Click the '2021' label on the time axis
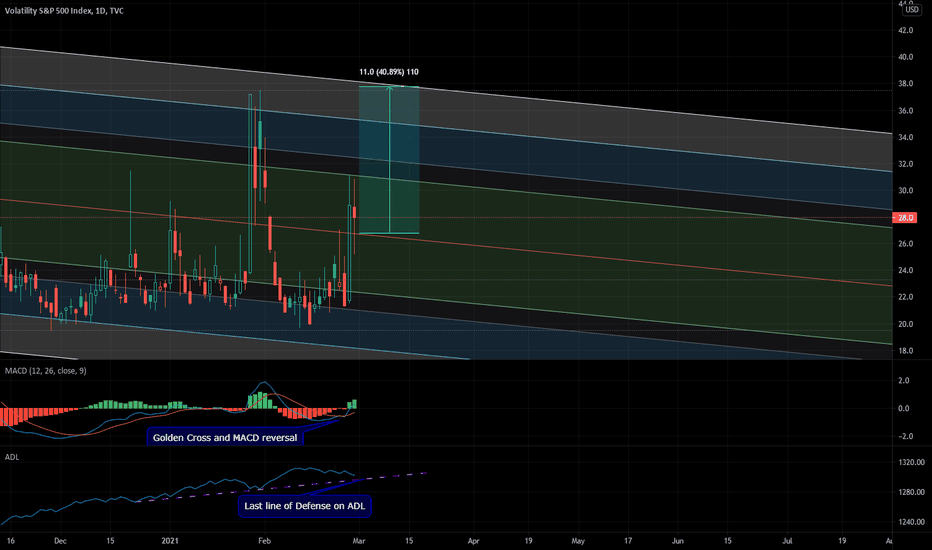The width and height of the screenshot is (932, 550). coord(170,541)
